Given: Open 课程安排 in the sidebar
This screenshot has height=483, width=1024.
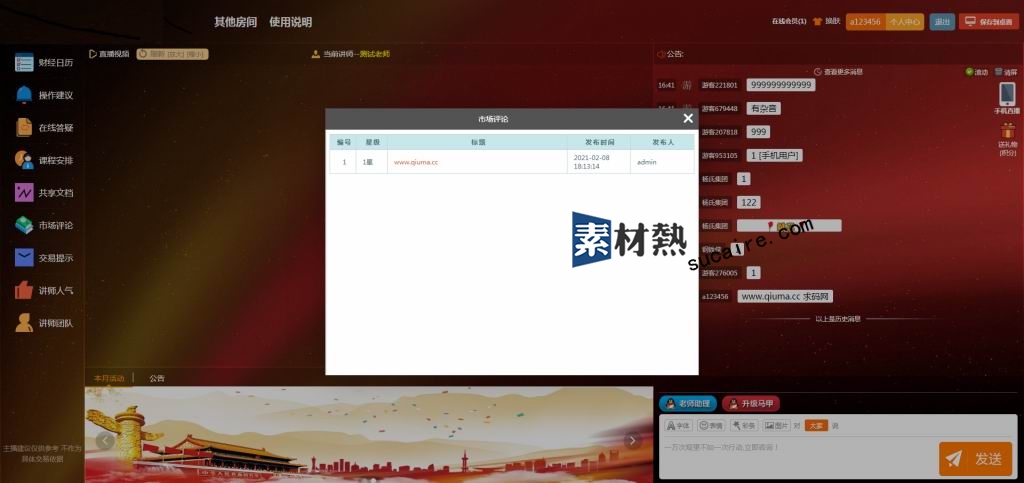Looking at the screenshot, I should click(x=44, y=160).
